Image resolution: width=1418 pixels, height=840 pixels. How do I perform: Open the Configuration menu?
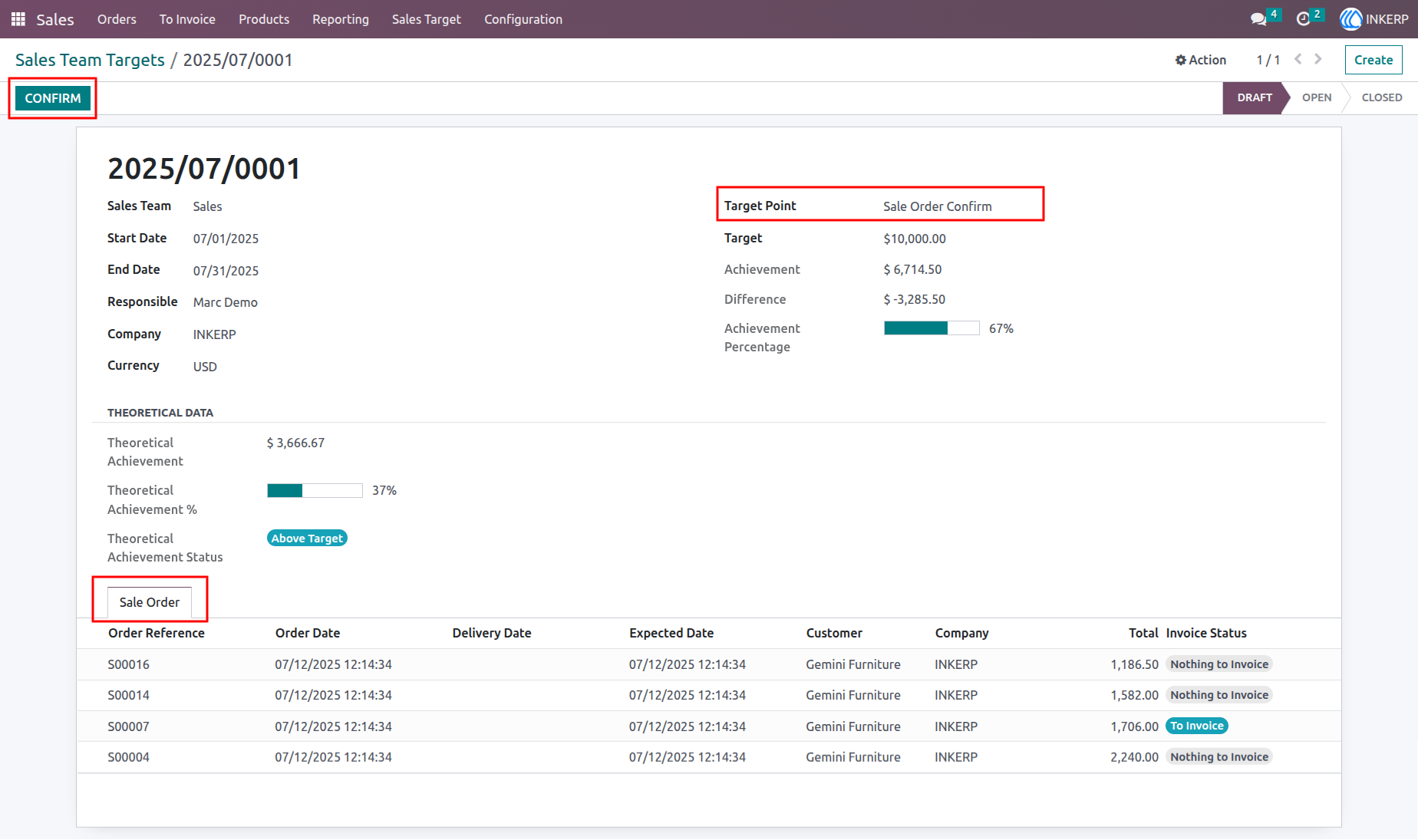523,19
